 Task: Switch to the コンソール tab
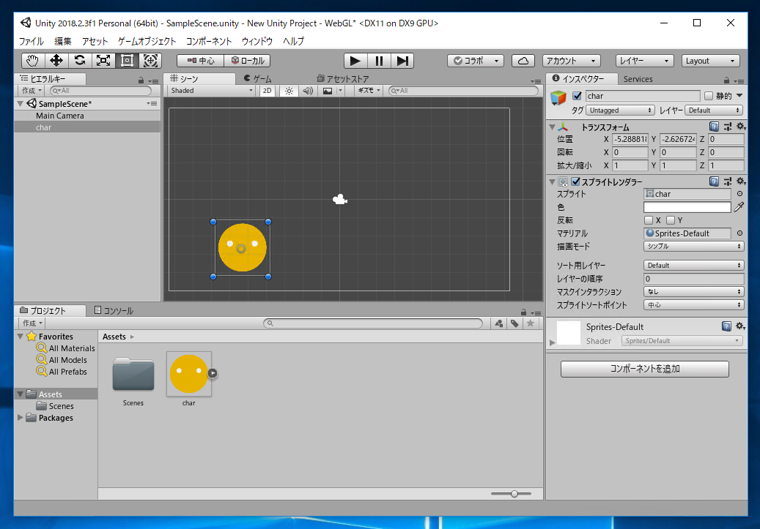(113, 310)
